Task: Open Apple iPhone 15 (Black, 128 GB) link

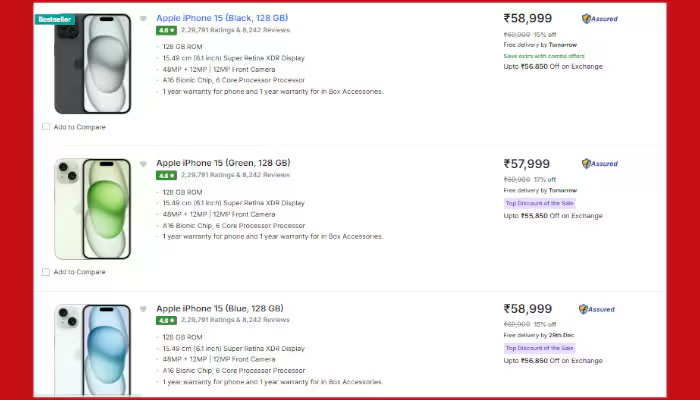Action: pos(222,18)
